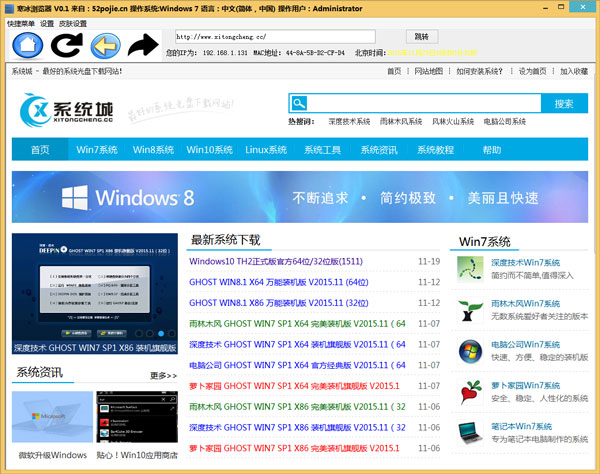Open the Win10系统 navigation tab

coord(209,150)
